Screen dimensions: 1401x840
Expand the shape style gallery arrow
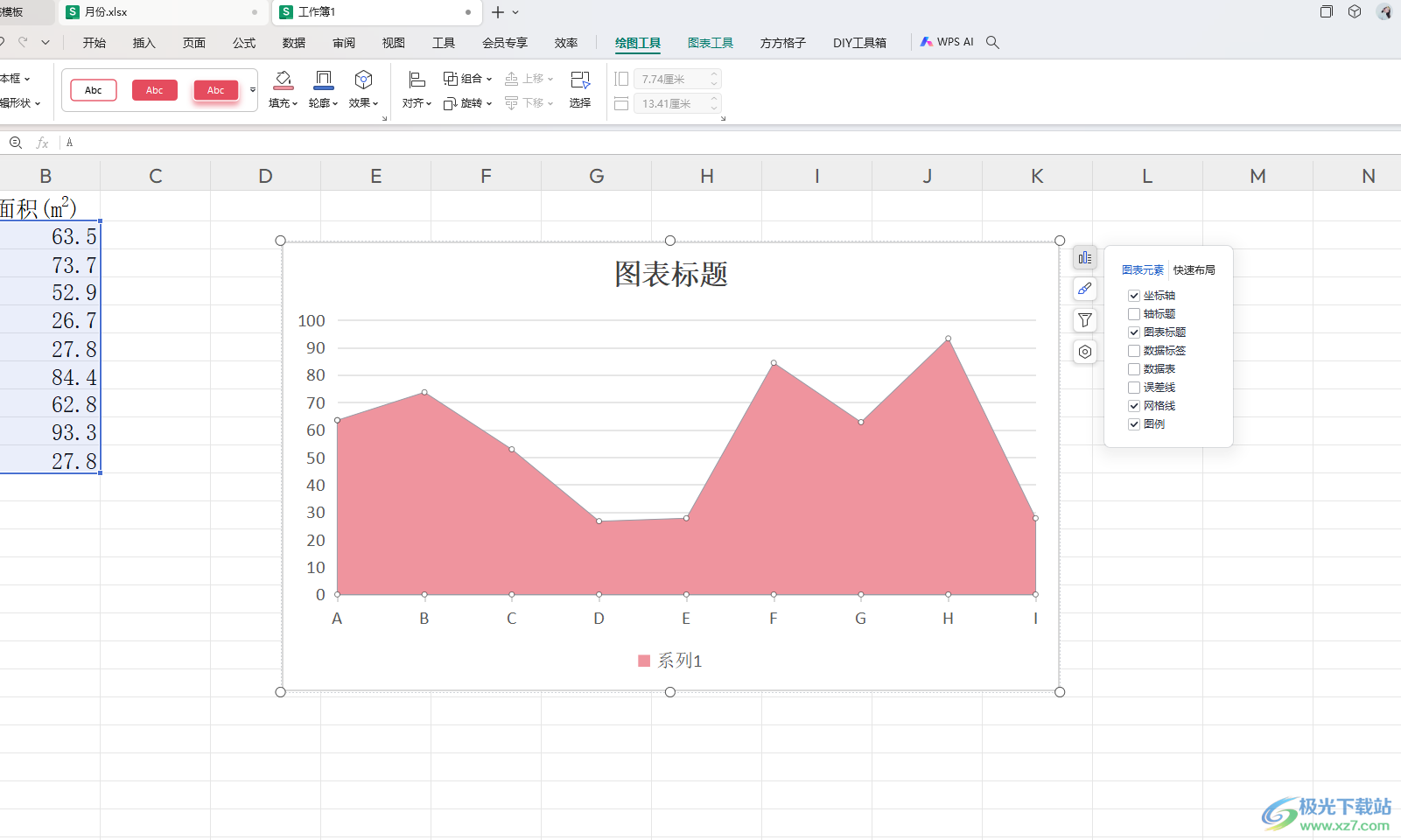253,90
